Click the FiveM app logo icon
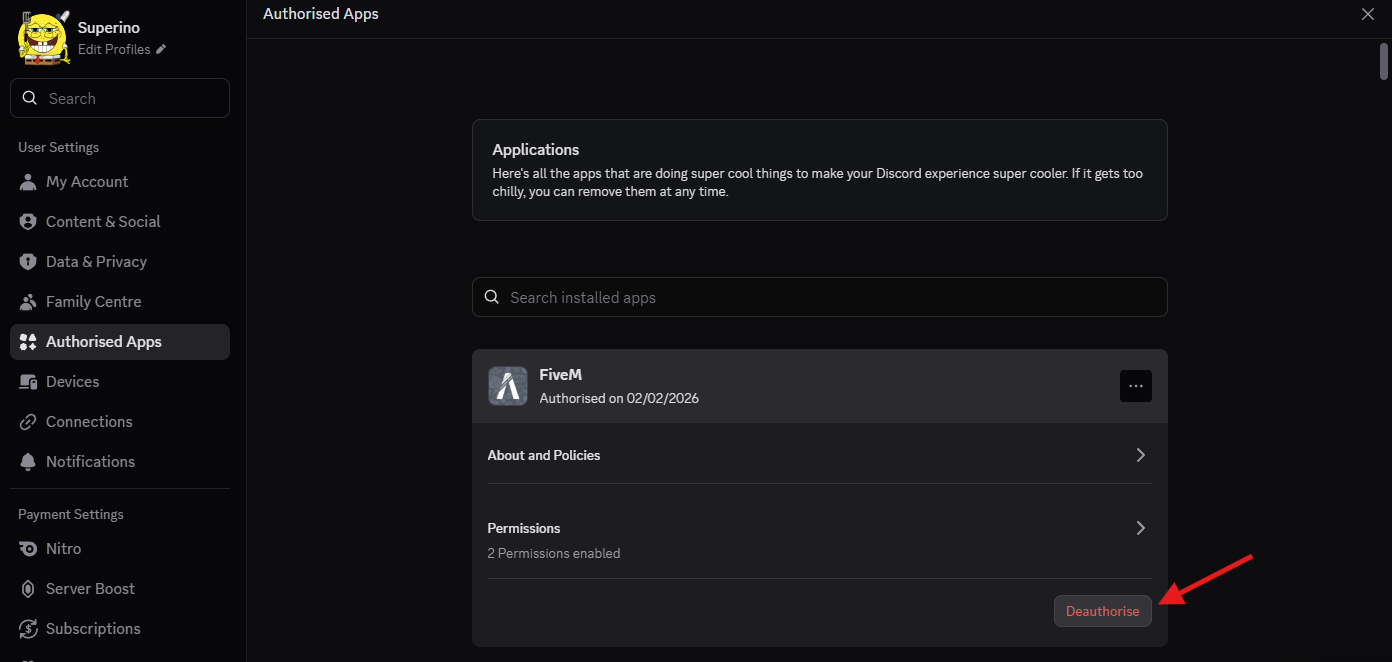The height and width of the screenshot is (662, 1392). tap(508, 386)
